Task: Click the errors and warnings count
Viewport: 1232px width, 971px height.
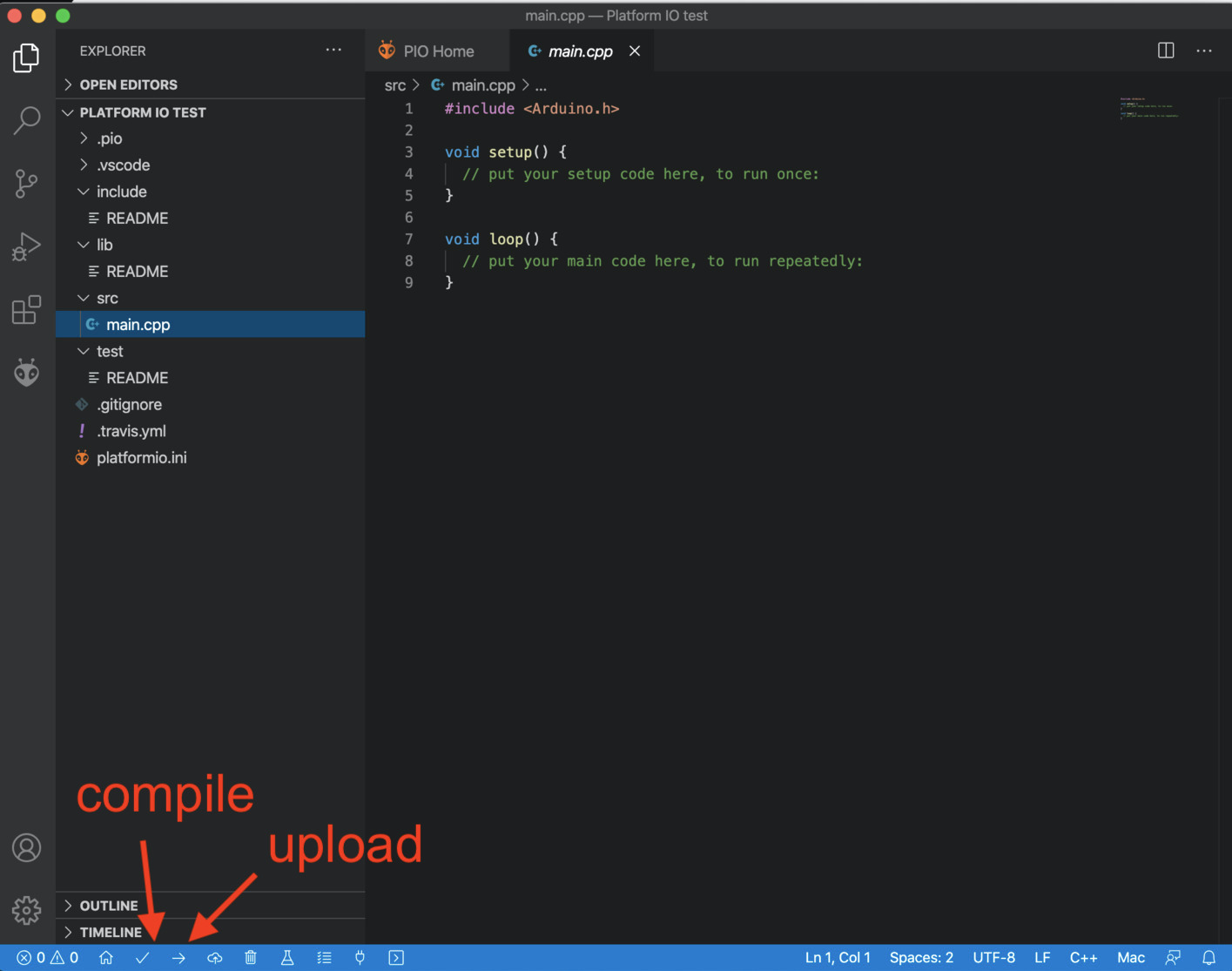Action: pyautogui.click(x=48, y=957)
